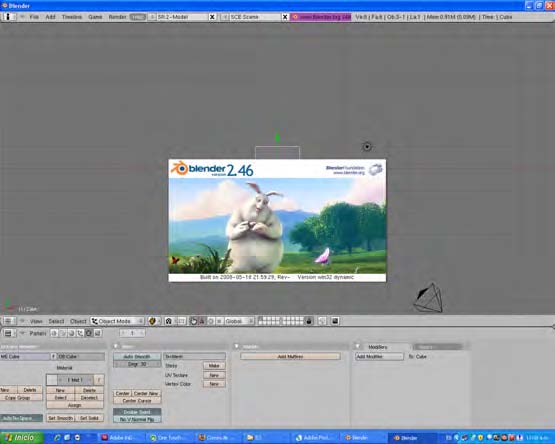Select the lamp object in viewport
555x444 pixels.
point(367,147)
